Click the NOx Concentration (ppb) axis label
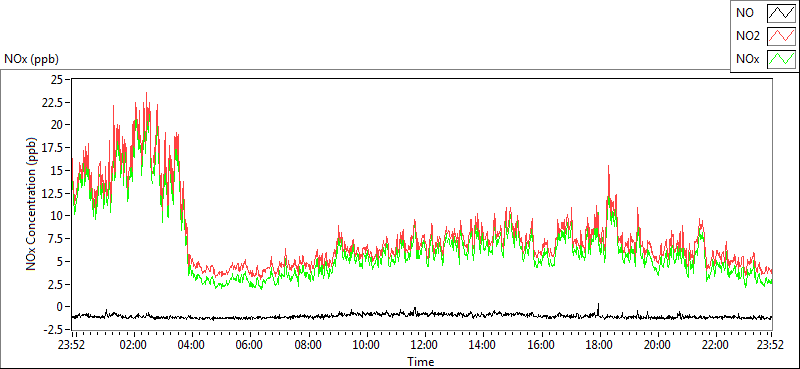Image resolution: width=800 pixels, height=369 pixels. pyautogui.click(x=31, y=204)
